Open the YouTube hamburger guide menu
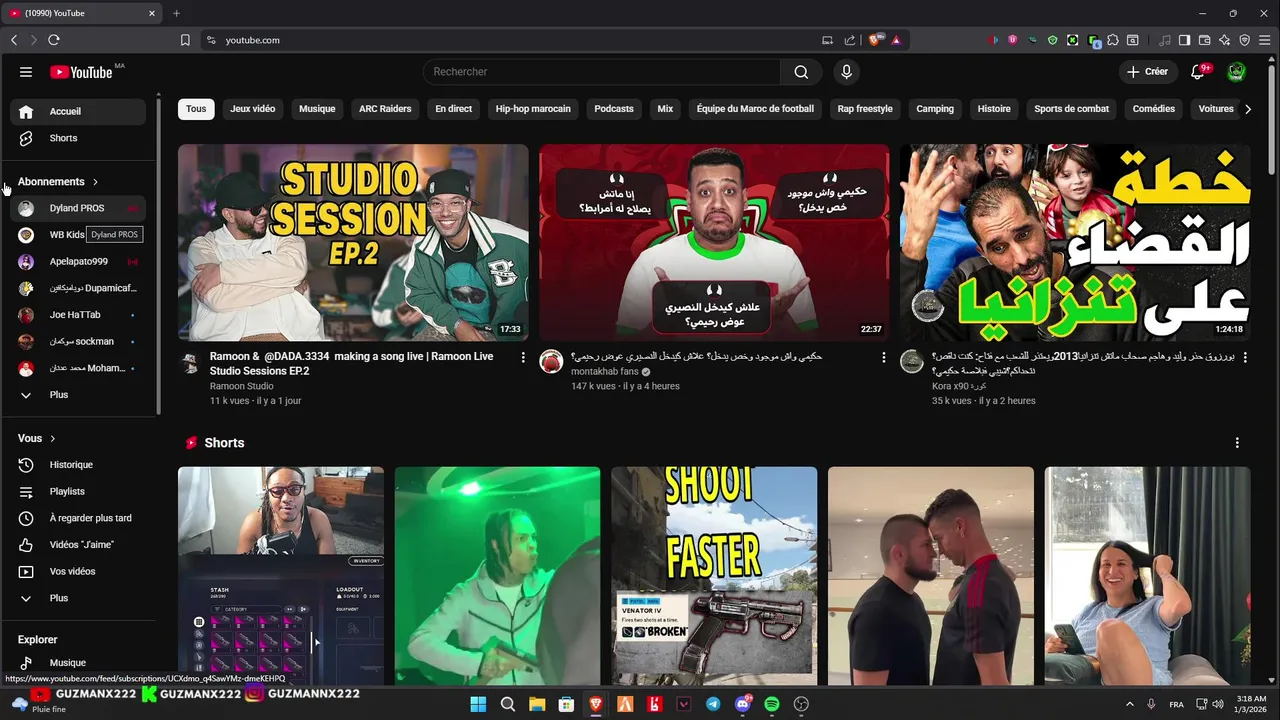The height and width of the screenshot is (720, 1280). point(26,72)
